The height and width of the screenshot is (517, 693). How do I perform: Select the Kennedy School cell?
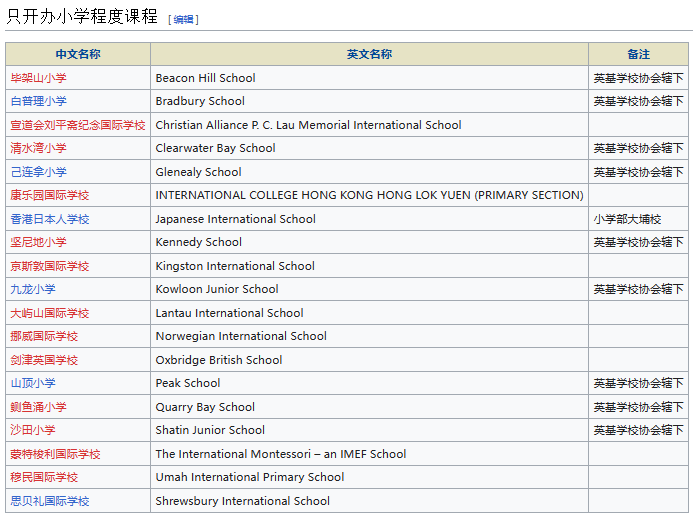[x=369, y=242]
